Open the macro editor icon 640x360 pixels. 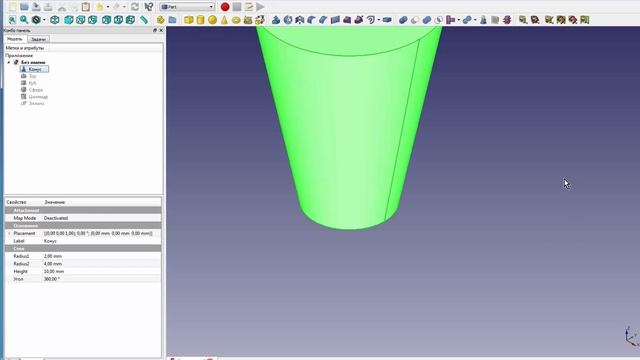click(x=249, y=7)
